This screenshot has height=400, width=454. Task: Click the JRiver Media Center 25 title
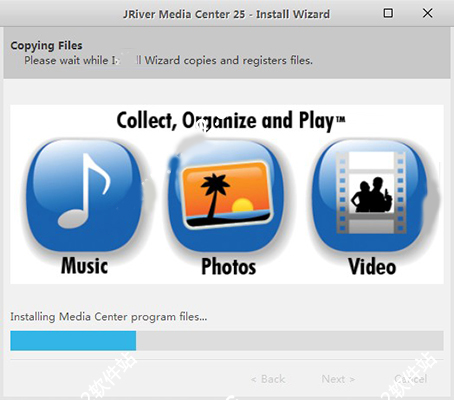tap(226, 14)
